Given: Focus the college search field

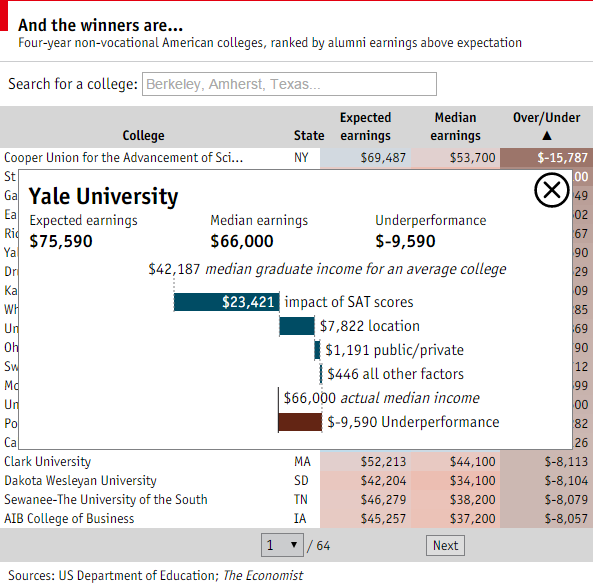Looking at the screenshot, I should click(289, 84).
